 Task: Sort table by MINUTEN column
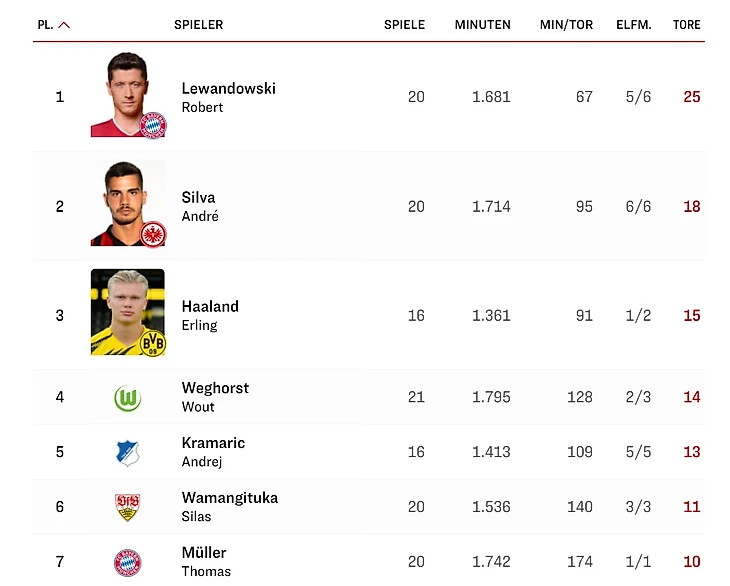[482, 25]
